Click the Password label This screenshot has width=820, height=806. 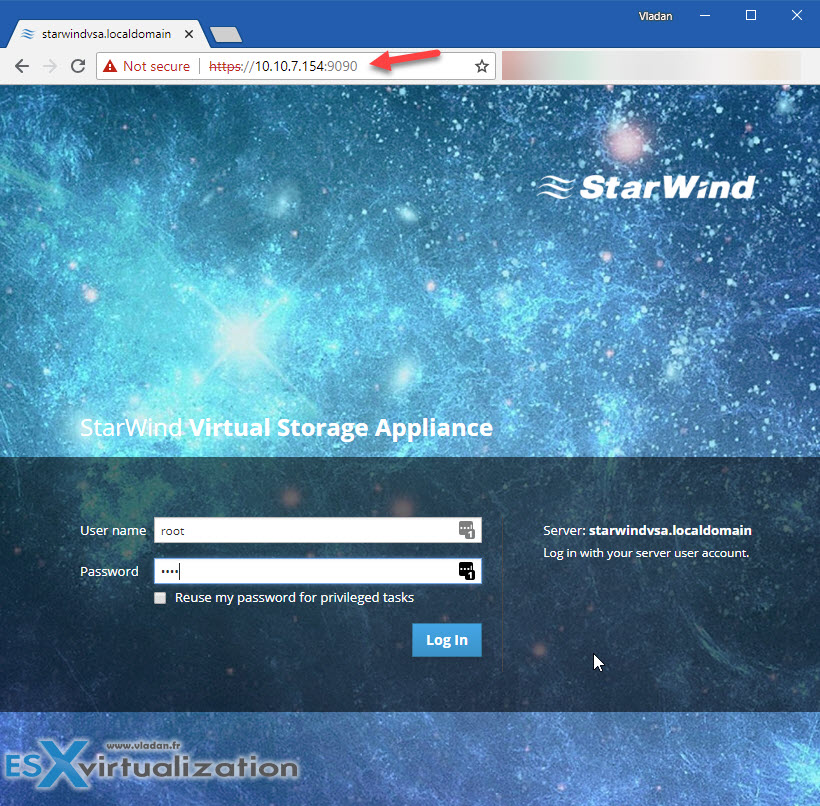tap(109, 571)
